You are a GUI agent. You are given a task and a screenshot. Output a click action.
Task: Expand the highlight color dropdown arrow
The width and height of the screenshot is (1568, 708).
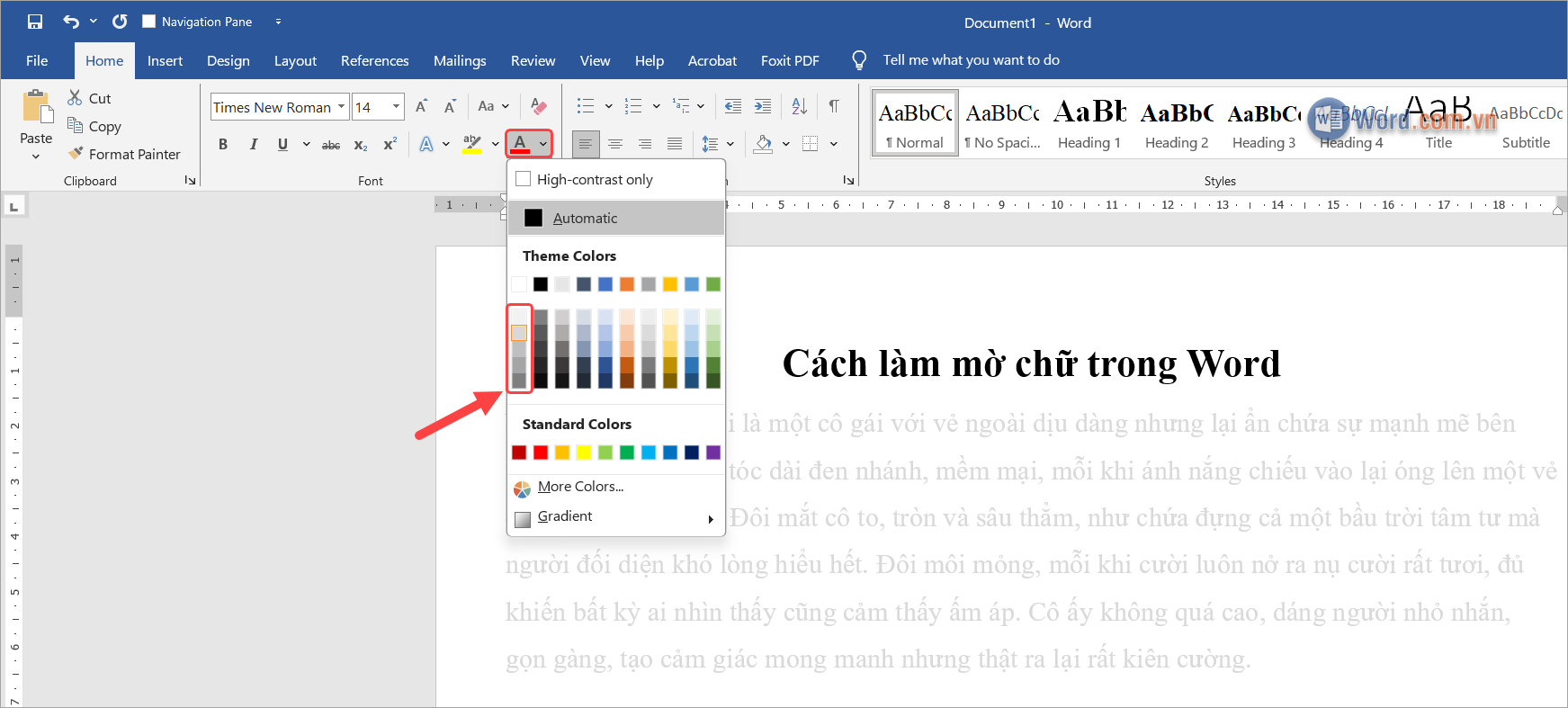pos(495,144)
